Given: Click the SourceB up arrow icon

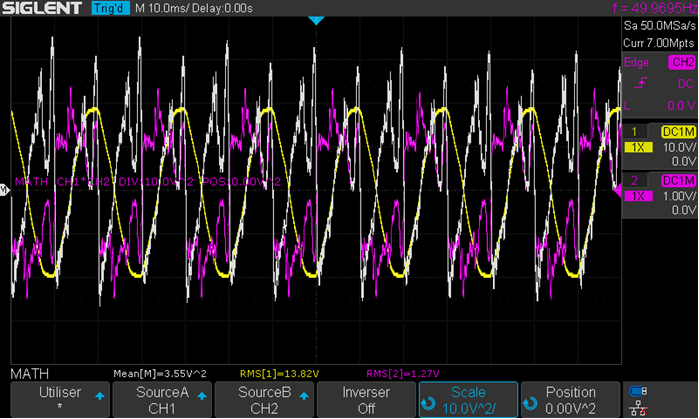Looking at the screenshot, I should pyautogui.click(x=304, y=396).
